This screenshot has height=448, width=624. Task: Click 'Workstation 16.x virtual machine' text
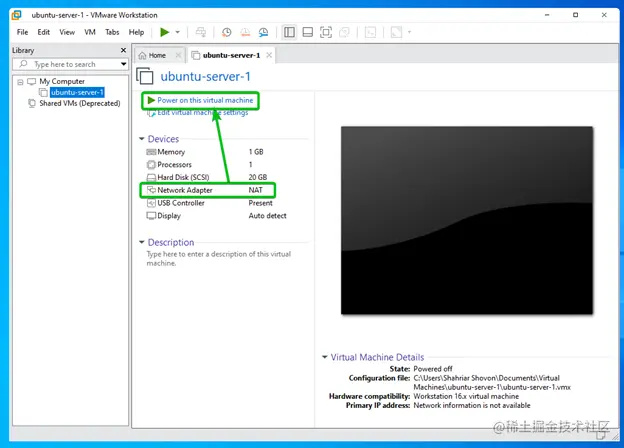coord(466,396)
